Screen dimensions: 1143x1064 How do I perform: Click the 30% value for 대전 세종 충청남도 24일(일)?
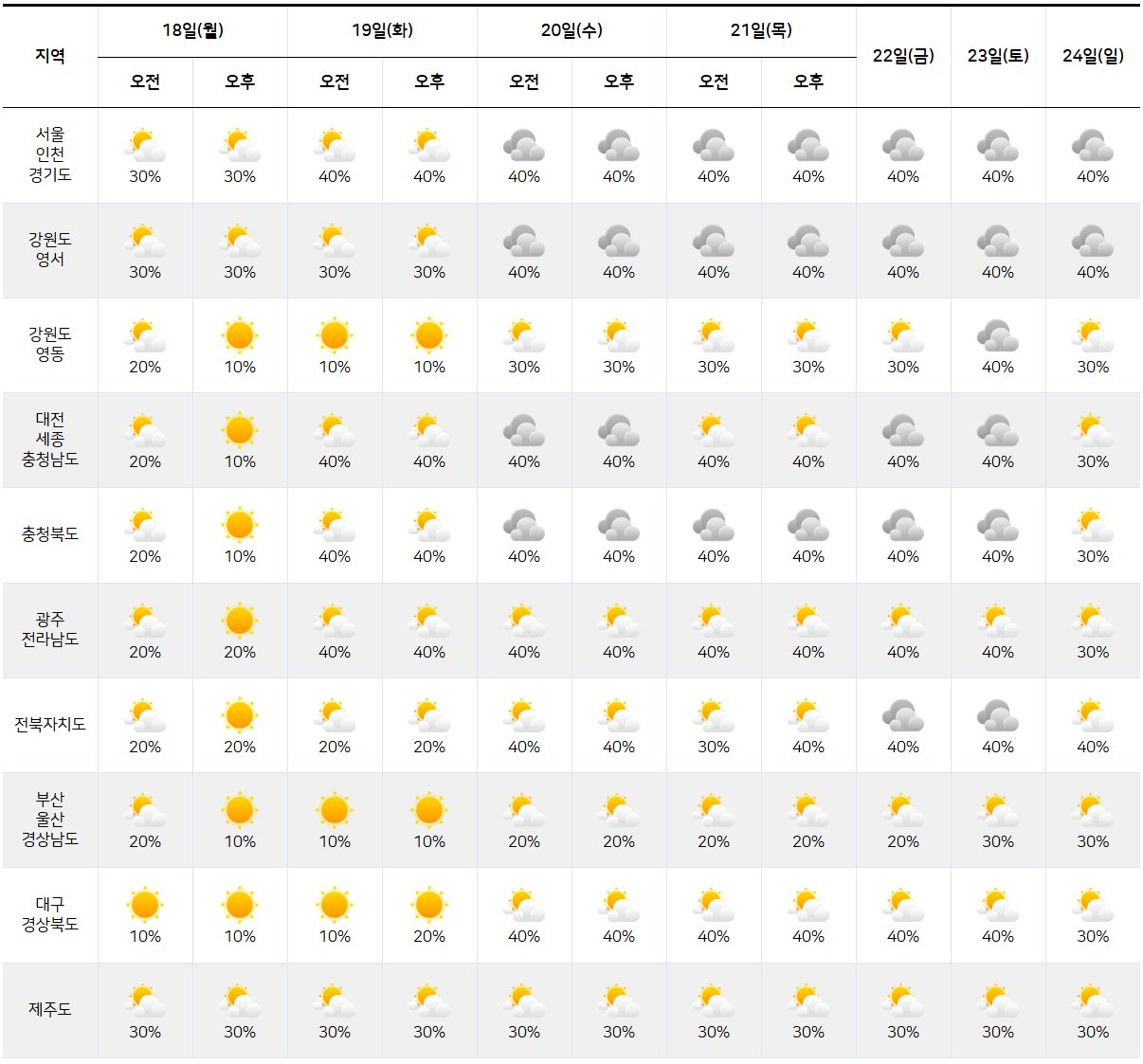[1093, 461]
